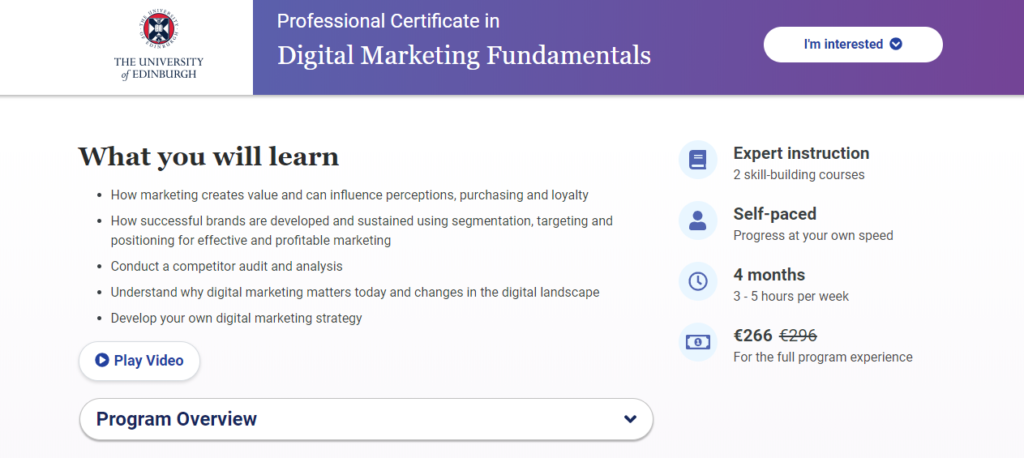Click the book icon beside Expert instruction
The image size is (1024, 458).
697,159
